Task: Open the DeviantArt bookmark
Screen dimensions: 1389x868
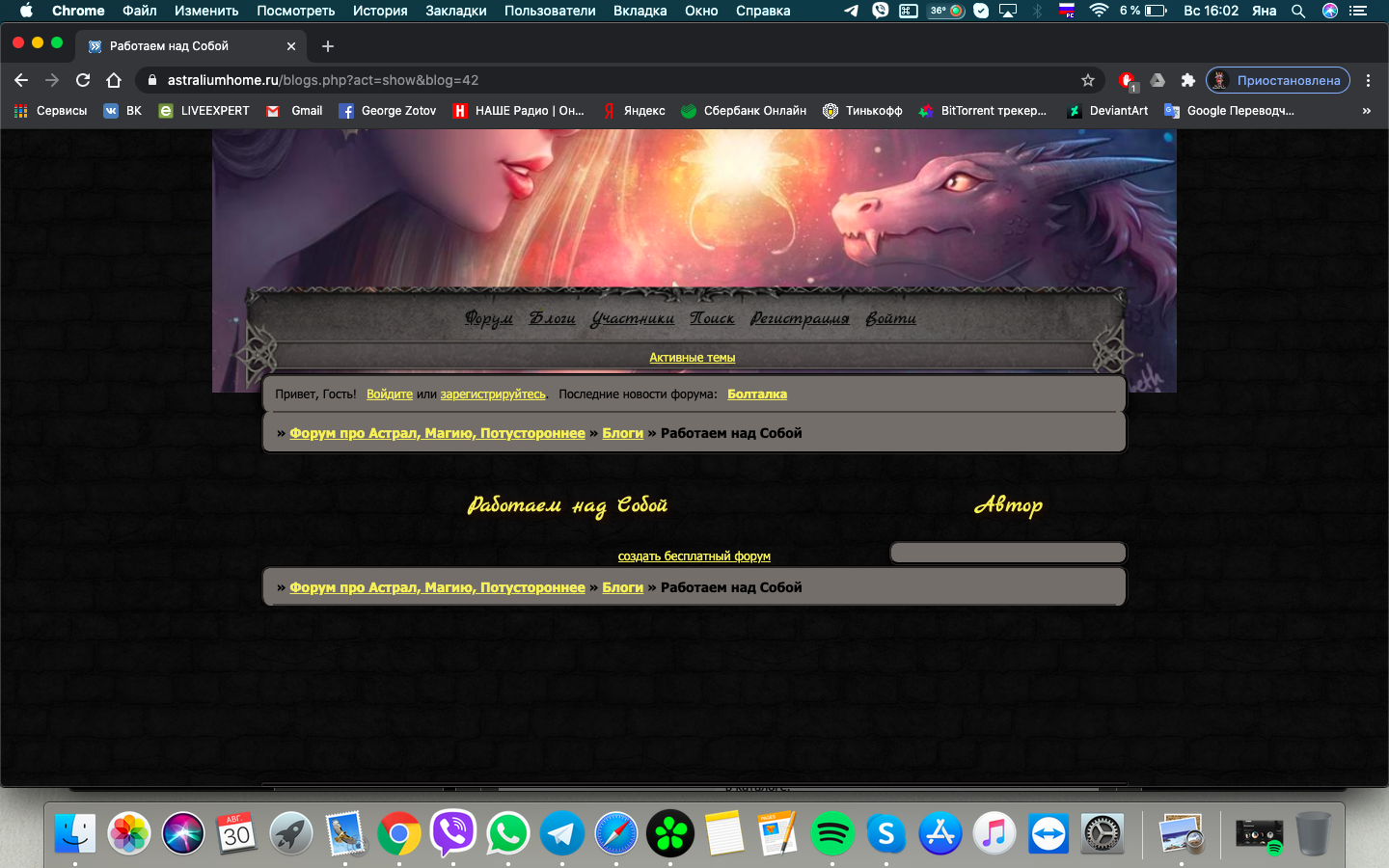Action: [1107, 111]
